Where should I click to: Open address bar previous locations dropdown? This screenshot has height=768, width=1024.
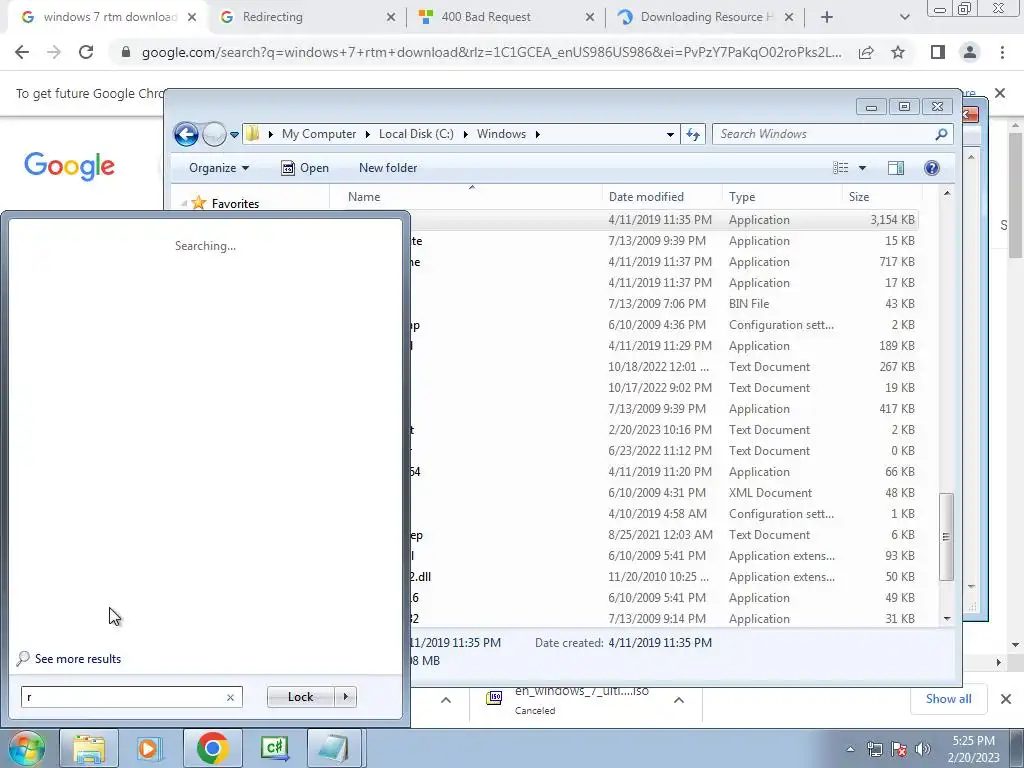[x=670, y=135]
